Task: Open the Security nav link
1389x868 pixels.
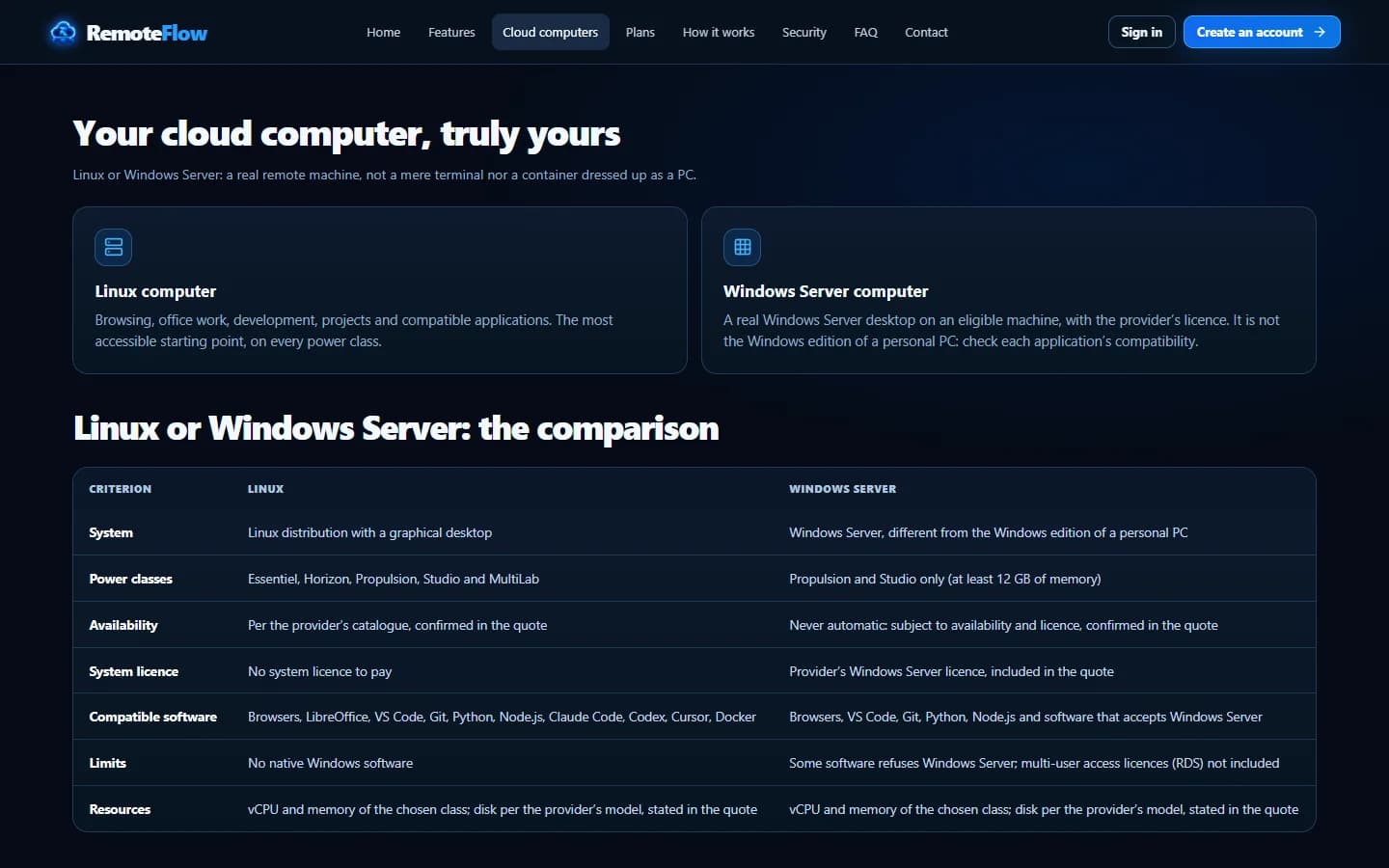Action: (x=803, y=32)
